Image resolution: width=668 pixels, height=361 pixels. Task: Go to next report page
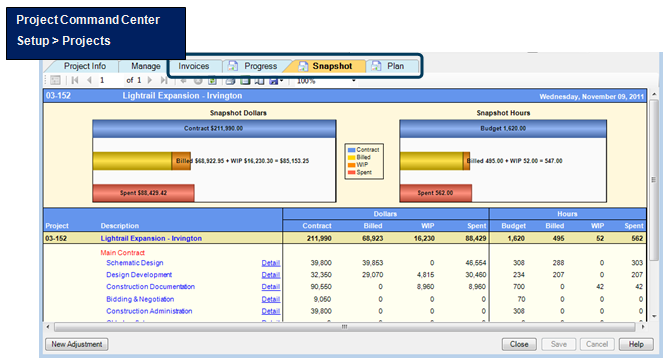[x=150, y=80]
